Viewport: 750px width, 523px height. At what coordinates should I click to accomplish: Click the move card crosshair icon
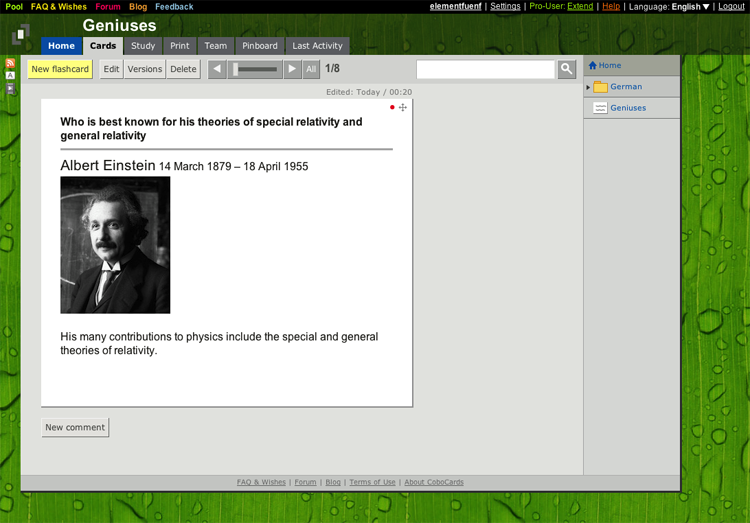(x=403, y=107)
